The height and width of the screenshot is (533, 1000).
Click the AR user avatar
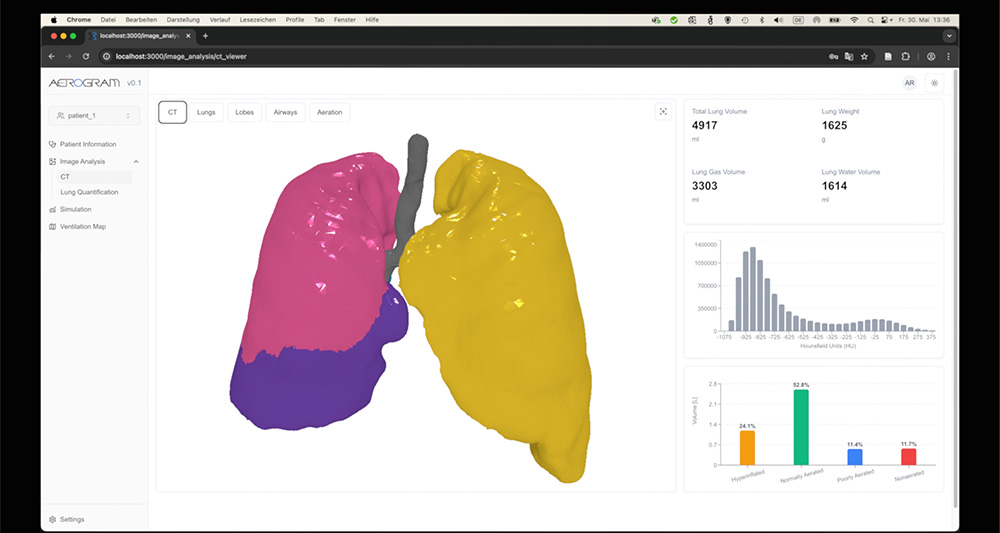[909, 83]
